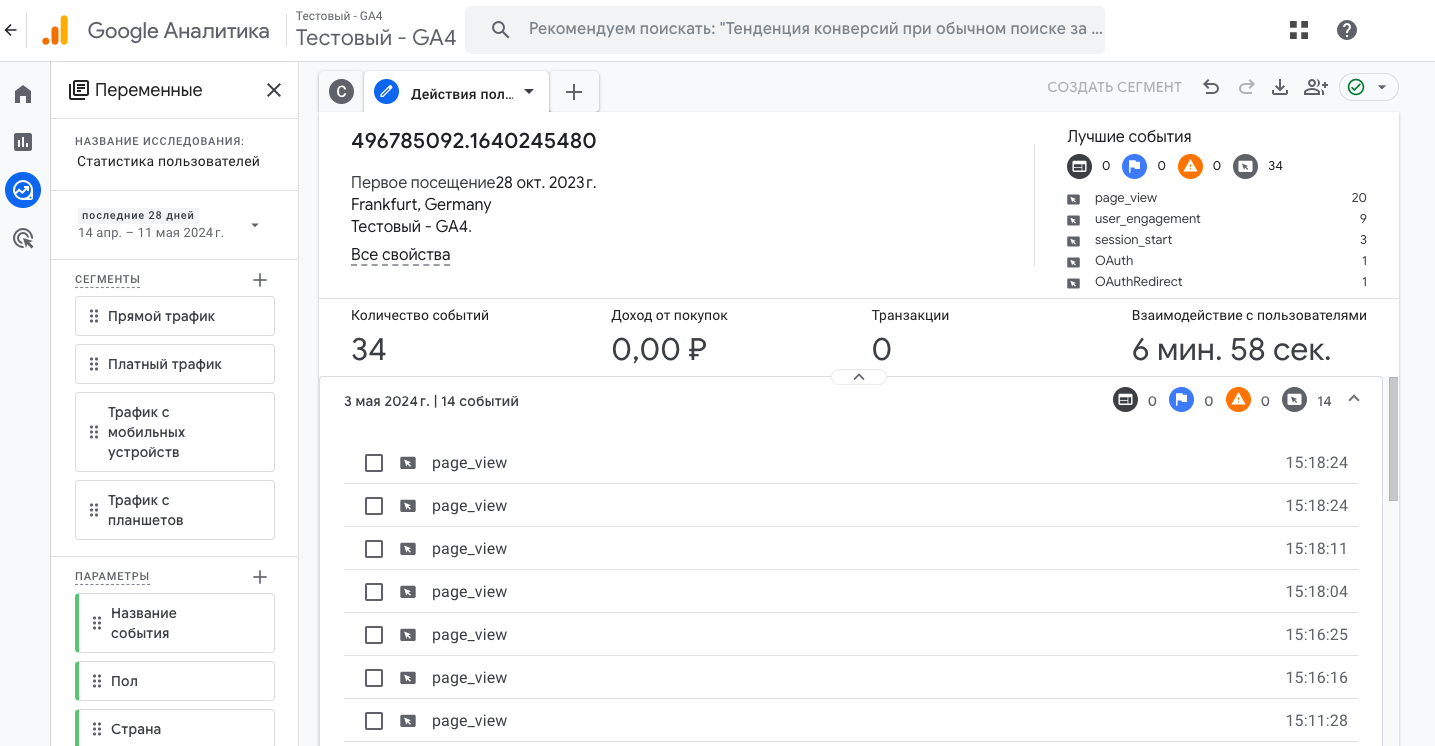The height and width of the screenshot is (746, 1435).
Task: Download the exploration data
Action: click(x=1280, y=88)
